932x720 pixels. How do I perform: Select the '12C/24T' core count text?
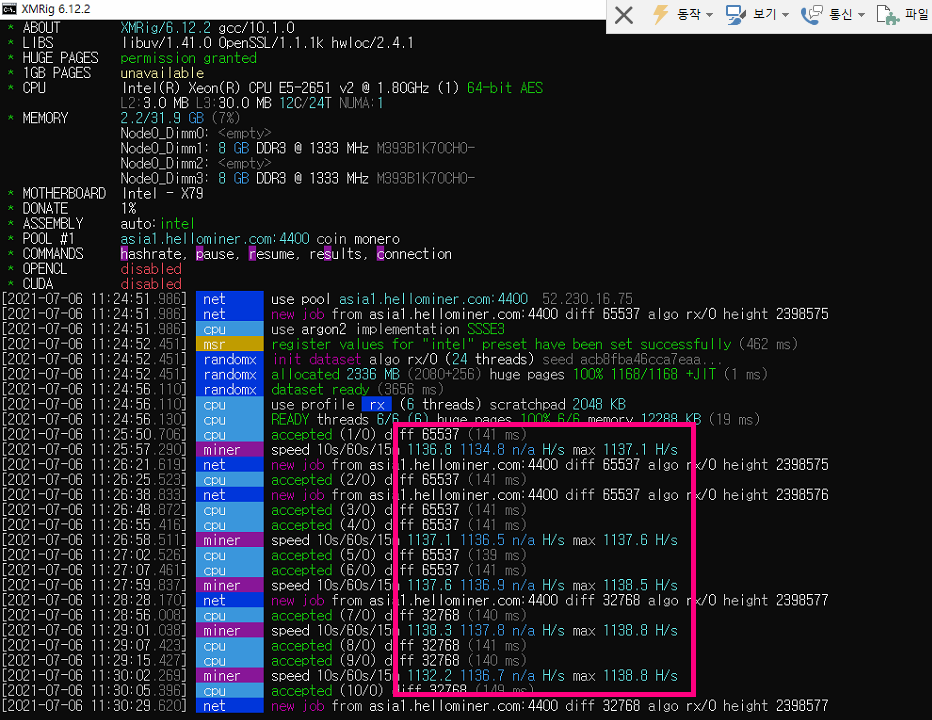click(306, 103)
